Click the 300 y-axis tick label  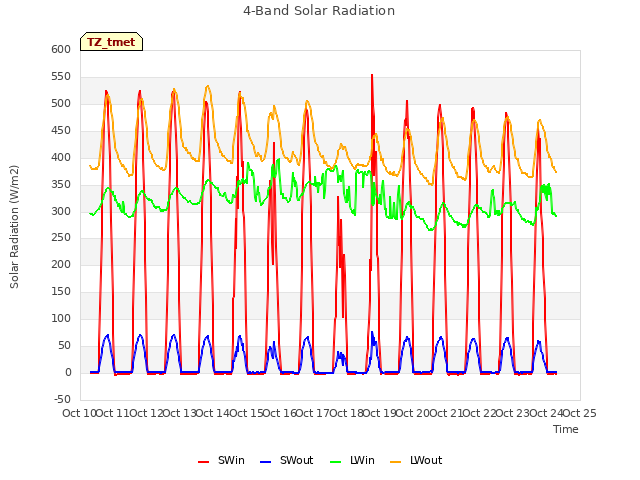click(x=61, y=211)
